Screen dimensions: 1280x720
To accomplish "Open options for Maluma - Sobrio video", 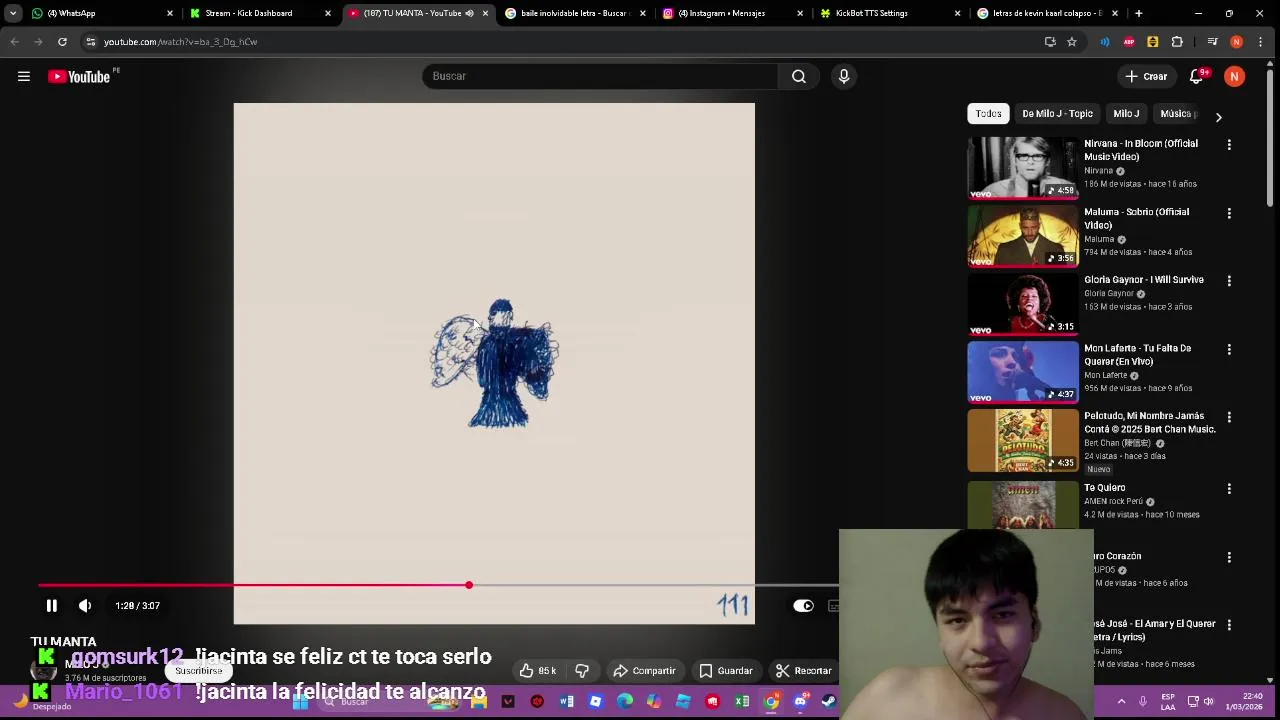I will [1229, 213].
